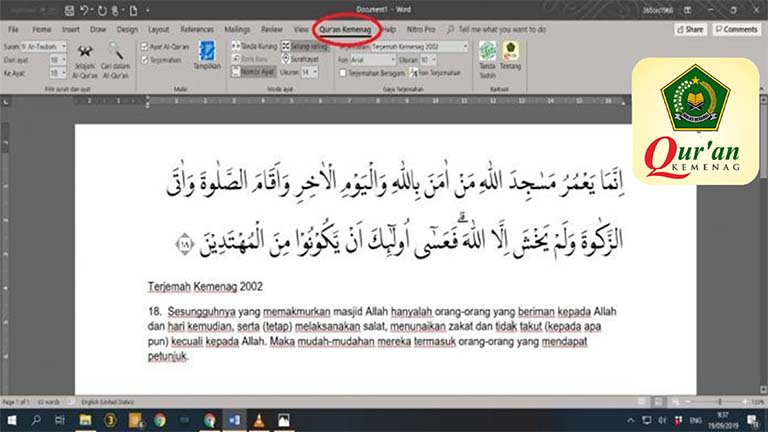Click volume icon in system tray

coord(662,420)
